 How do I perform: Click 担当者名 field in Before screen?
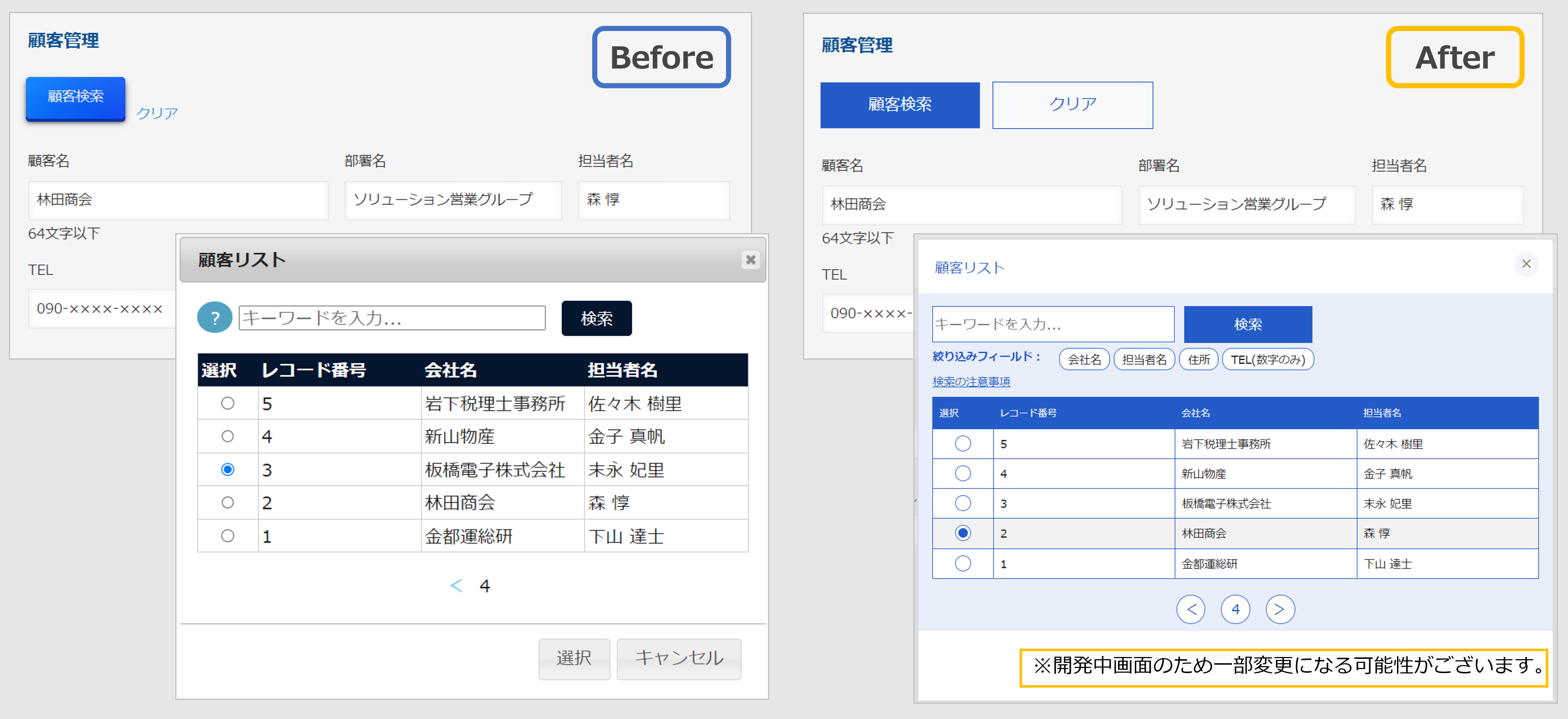point(654,200)
